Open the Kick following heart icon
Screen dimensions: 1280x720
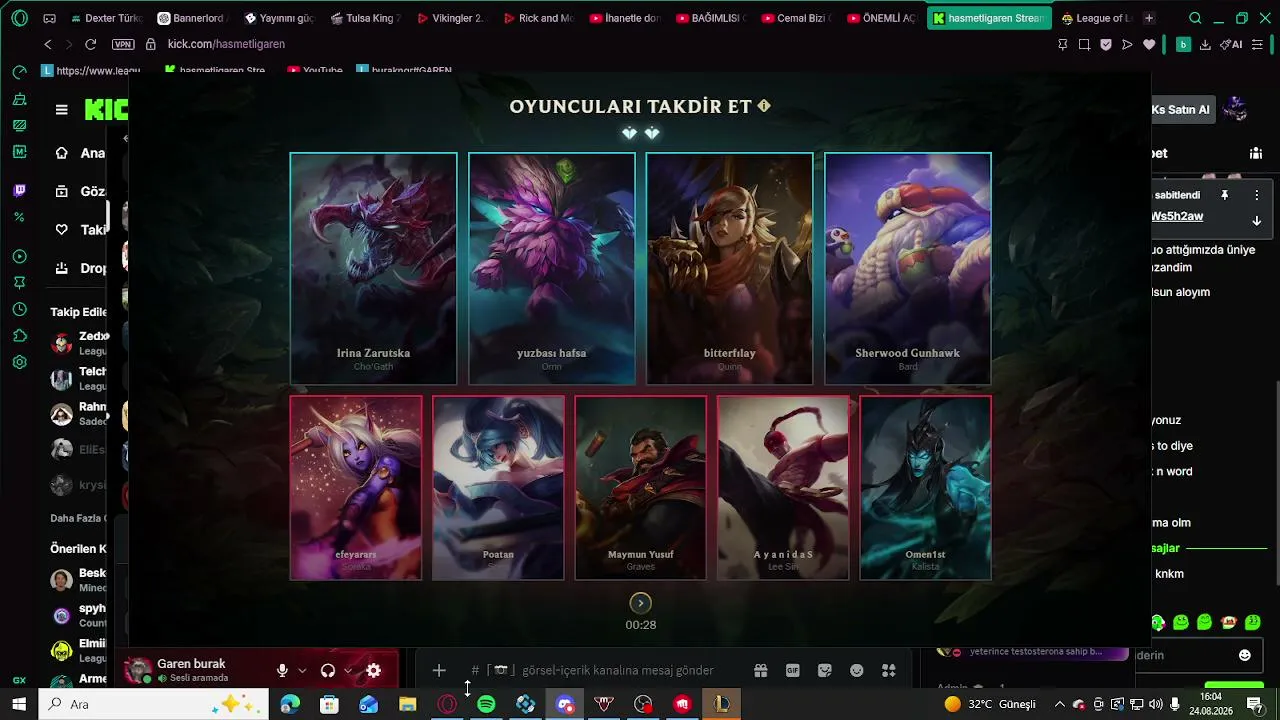(62, 230)
